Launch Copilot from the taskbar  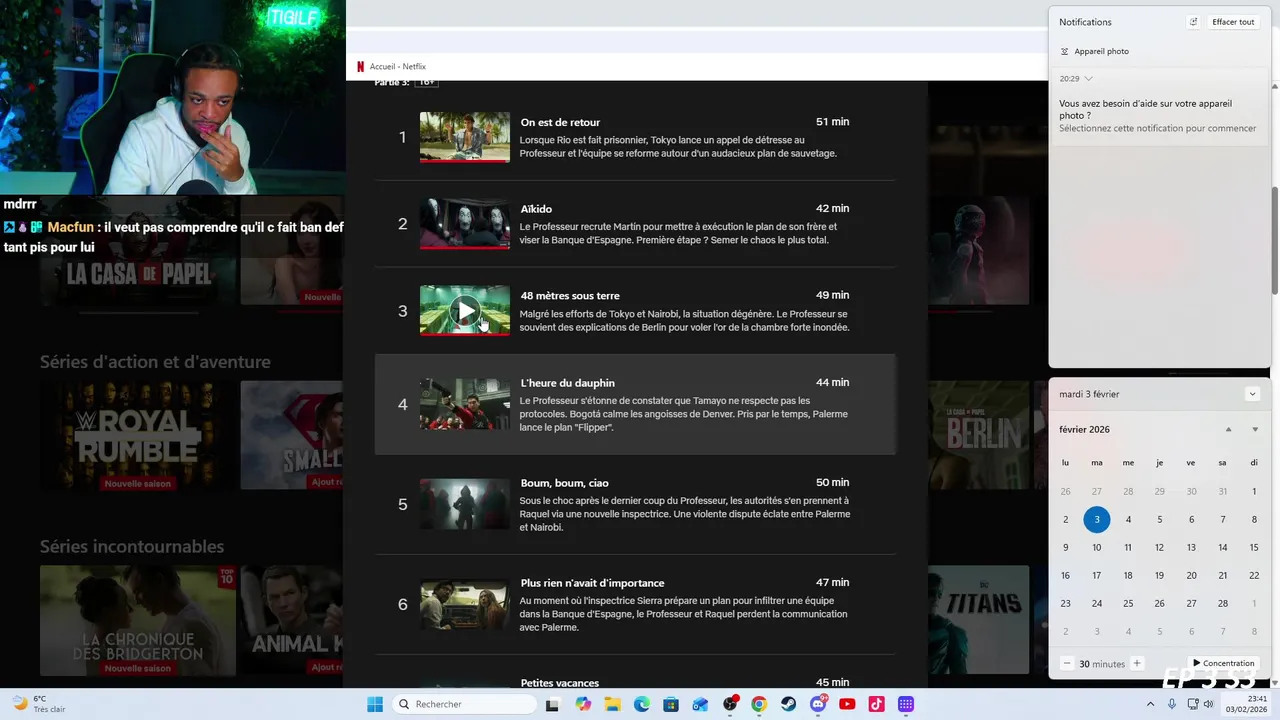pos(583,704)
